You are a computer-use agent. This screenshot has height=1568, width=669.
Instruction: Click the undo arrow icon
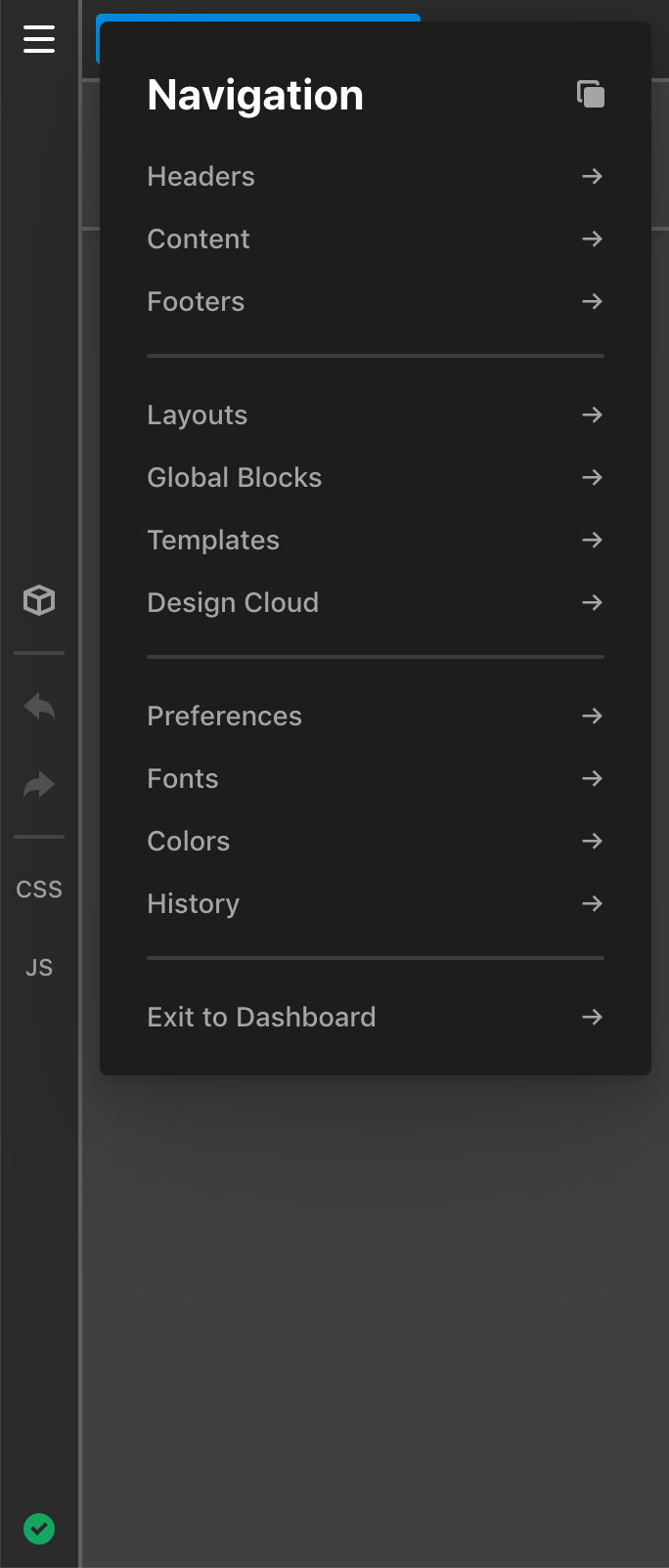click(38, 706)
